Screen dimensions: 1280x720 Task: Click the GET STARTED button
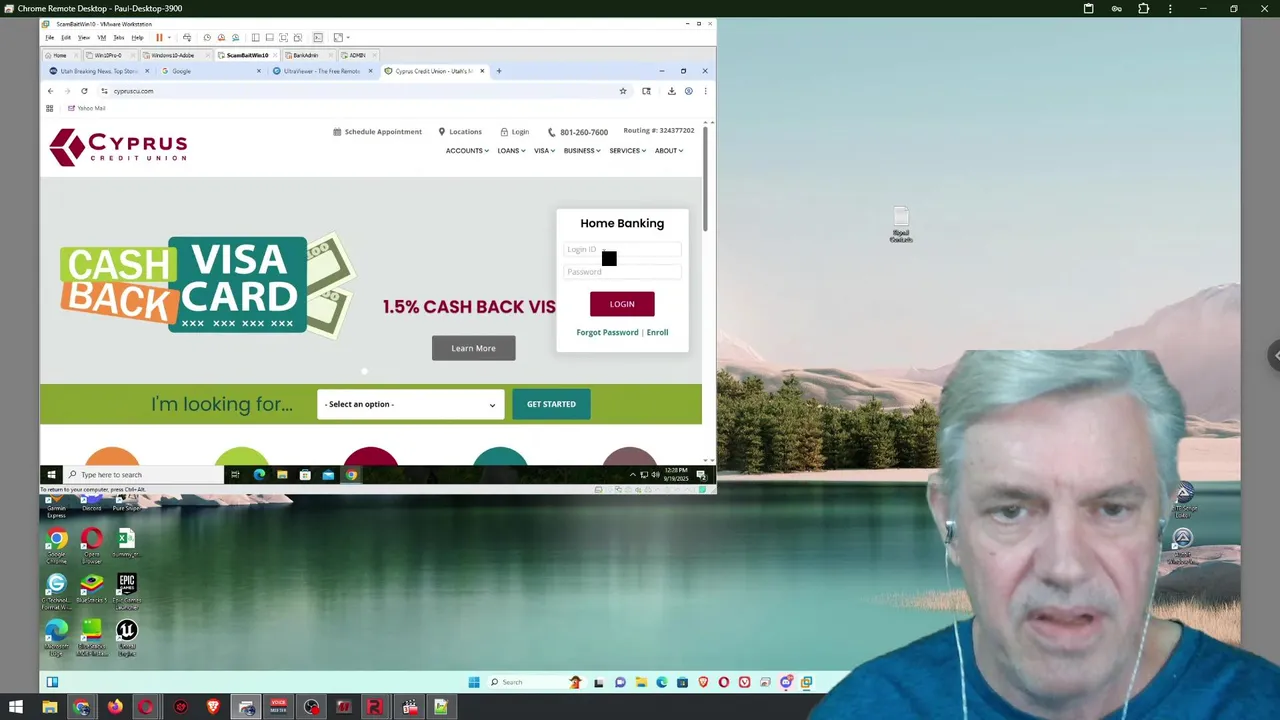[551, 404]
